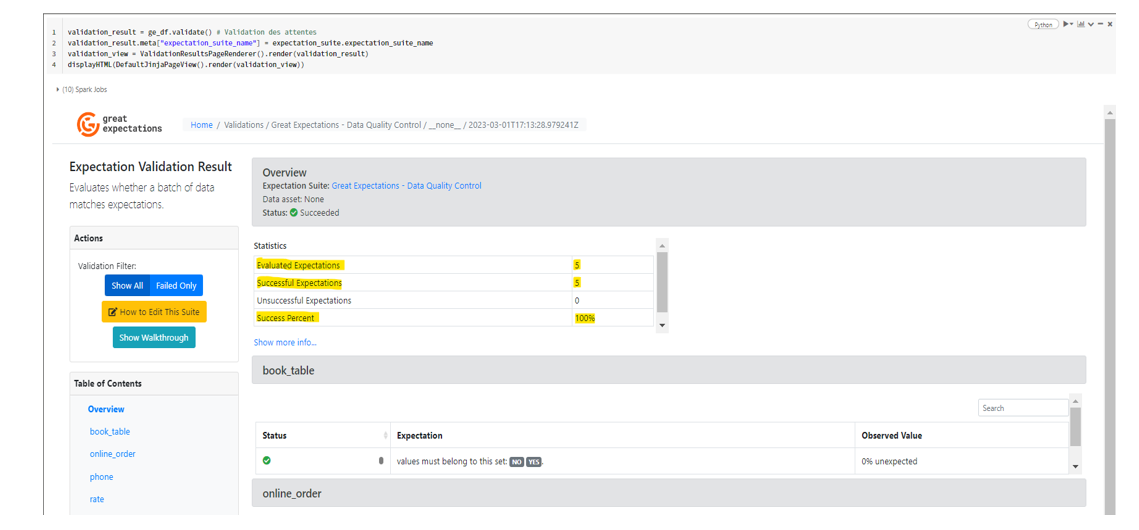Click How to Edit This Suite button
The height and width of the screenshot is (530, 1139).
click(x=154, y=311)
